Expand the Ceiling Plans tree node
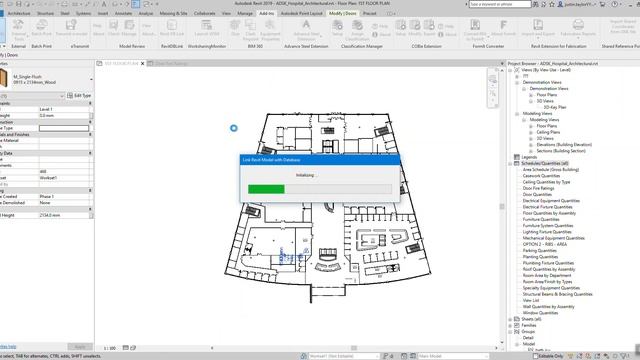The height and width of the screenshot is (360, 640). point(531,132)
